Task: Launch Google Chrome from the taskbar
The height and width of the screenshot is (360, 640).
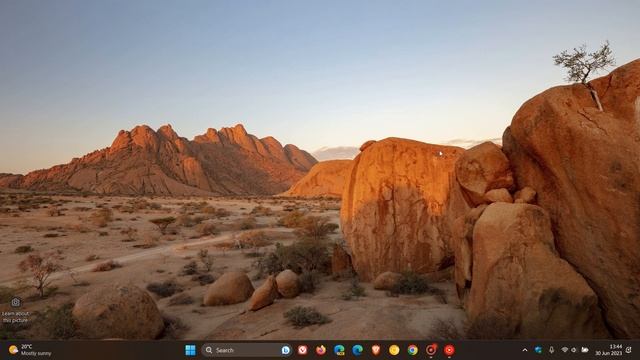Action: 413,350
